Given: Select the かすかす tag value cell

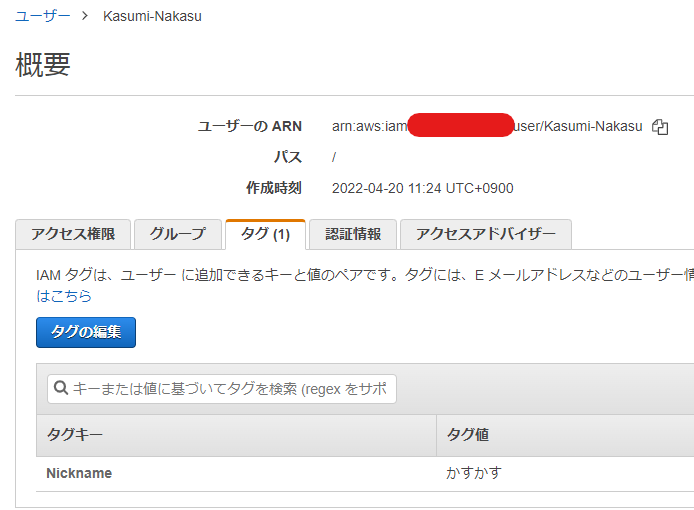Looking at the screenshot, I should [474, 473].
